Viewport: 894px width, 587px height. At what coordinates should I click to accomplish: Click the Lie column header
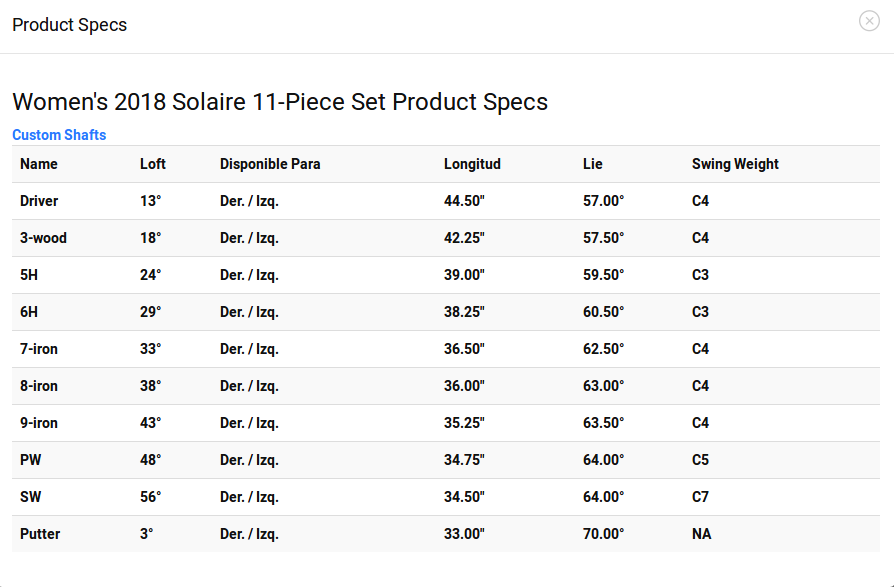(592, 164)
